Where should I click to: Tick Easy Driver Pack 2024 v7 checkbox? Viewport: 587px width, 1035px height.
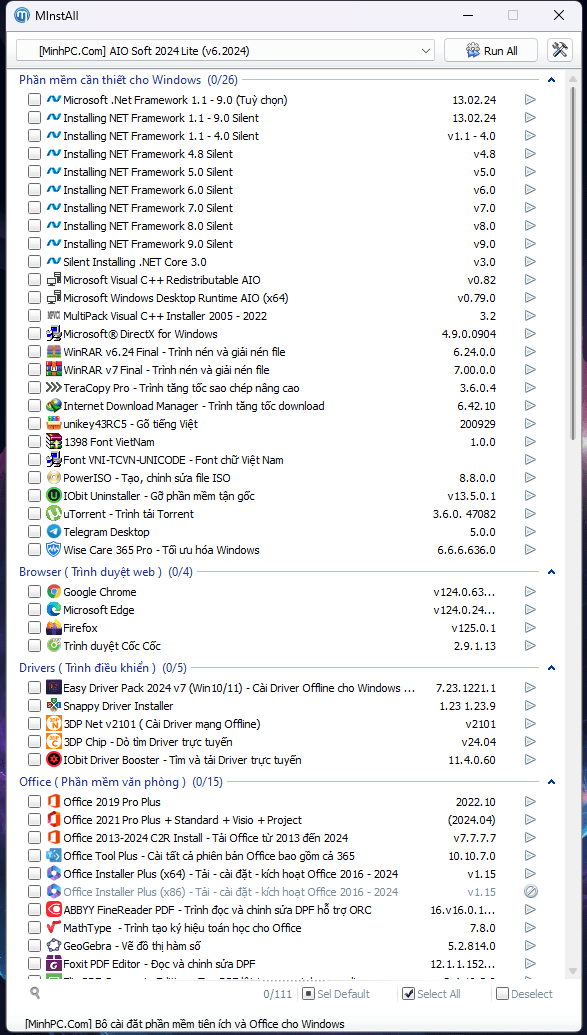[34, 688]
